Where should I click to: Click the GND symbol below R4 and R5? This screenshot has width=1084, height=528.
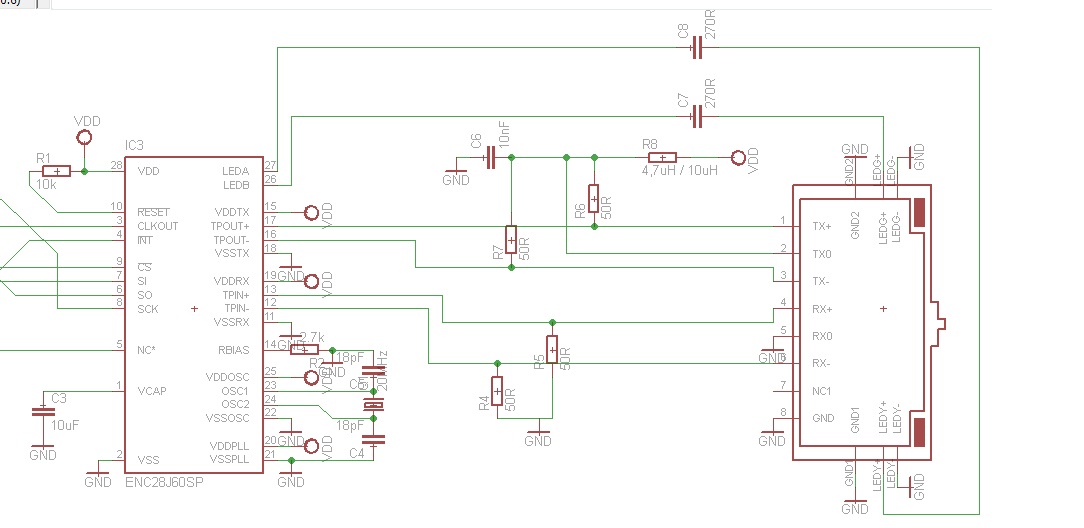coord(538,437)
